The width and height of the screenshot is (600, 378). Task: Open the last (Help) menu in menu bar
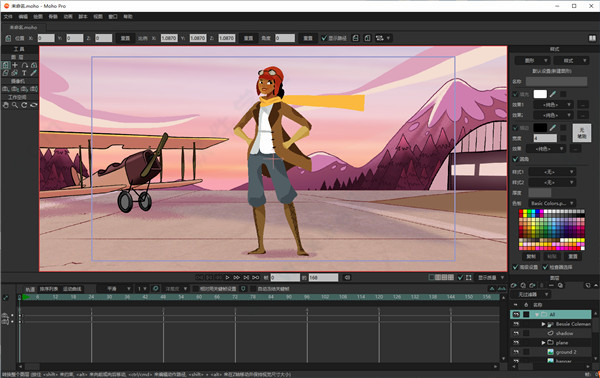click(128, 16)
